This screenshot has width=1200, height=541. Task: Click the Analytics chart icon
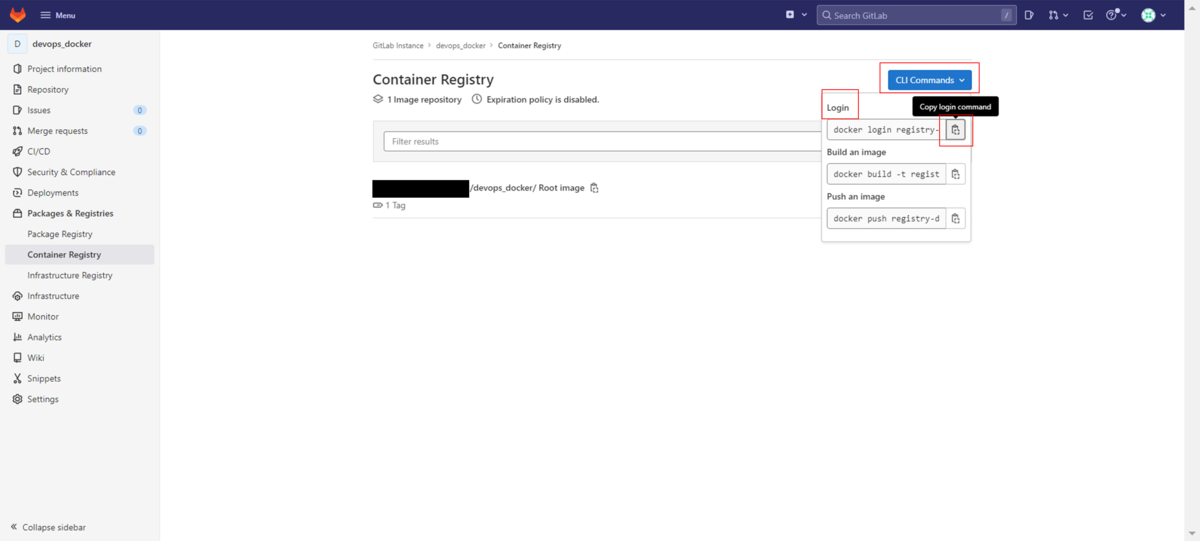click(x=17, y=337)
